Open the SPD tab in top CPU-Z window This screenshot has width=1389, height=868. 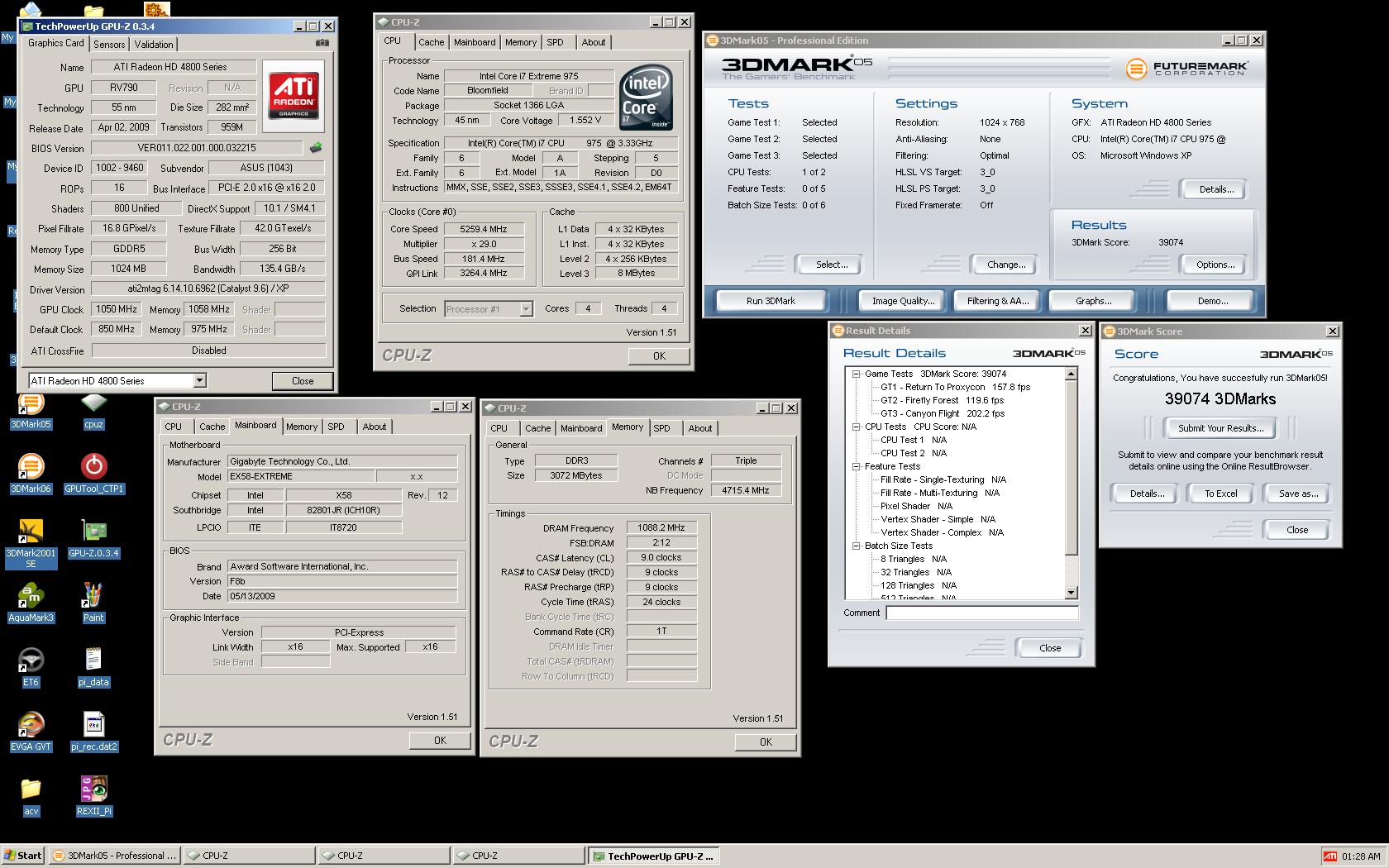coord(555,42)
